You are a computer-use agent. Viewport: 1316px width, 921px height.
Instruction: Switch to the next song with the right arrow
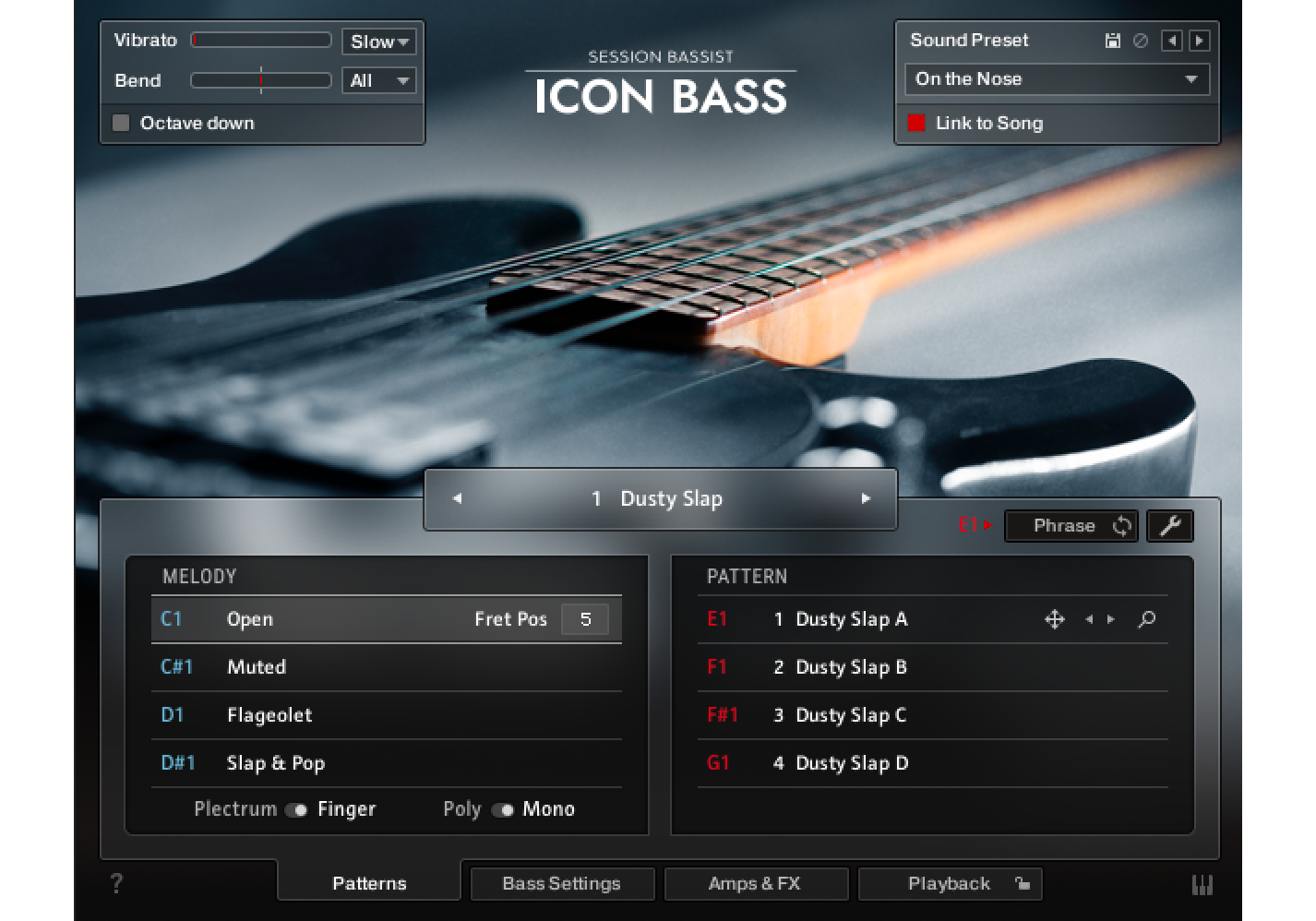[866, 498]
